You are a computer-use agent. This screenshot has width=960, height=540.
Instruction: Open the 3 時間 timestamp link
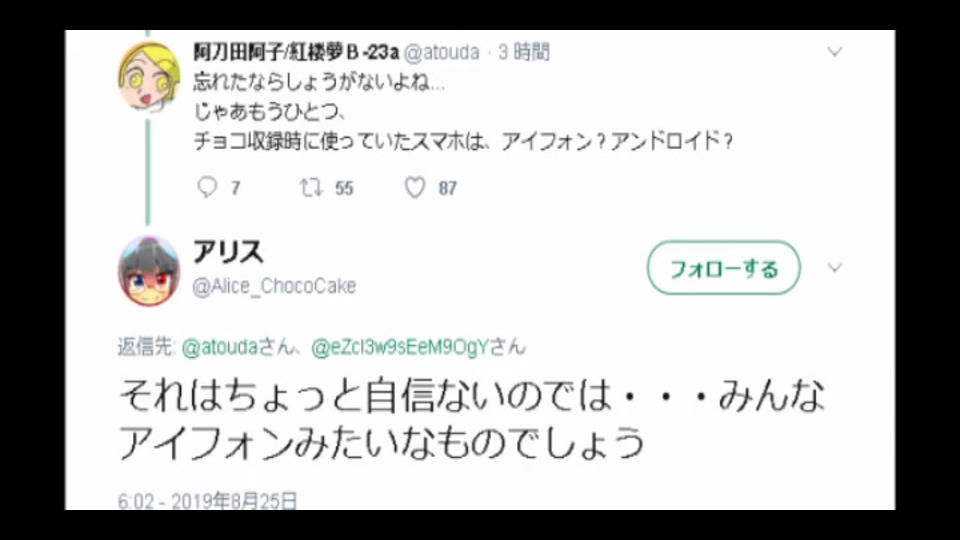523,52
